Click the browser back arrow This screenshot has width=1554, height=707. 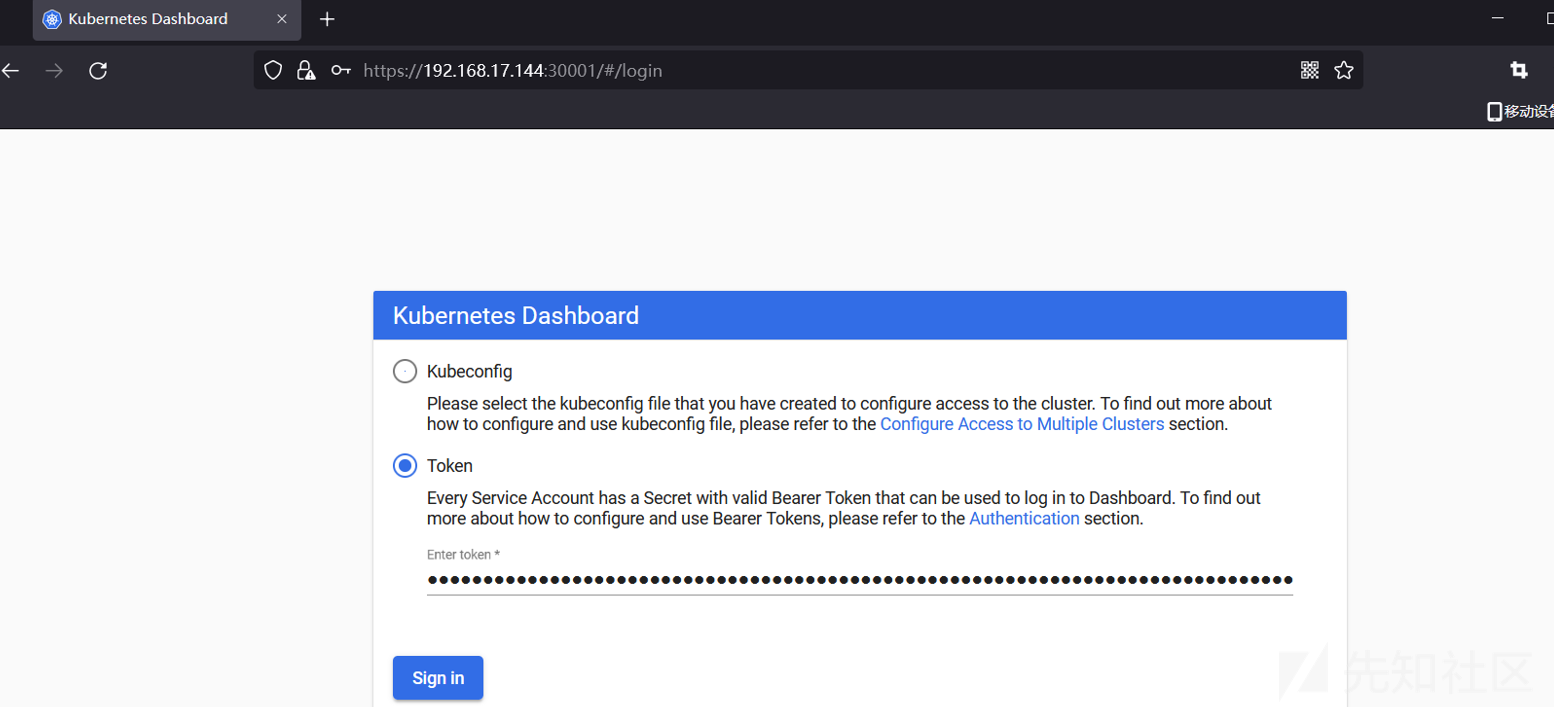click(10, 70)
